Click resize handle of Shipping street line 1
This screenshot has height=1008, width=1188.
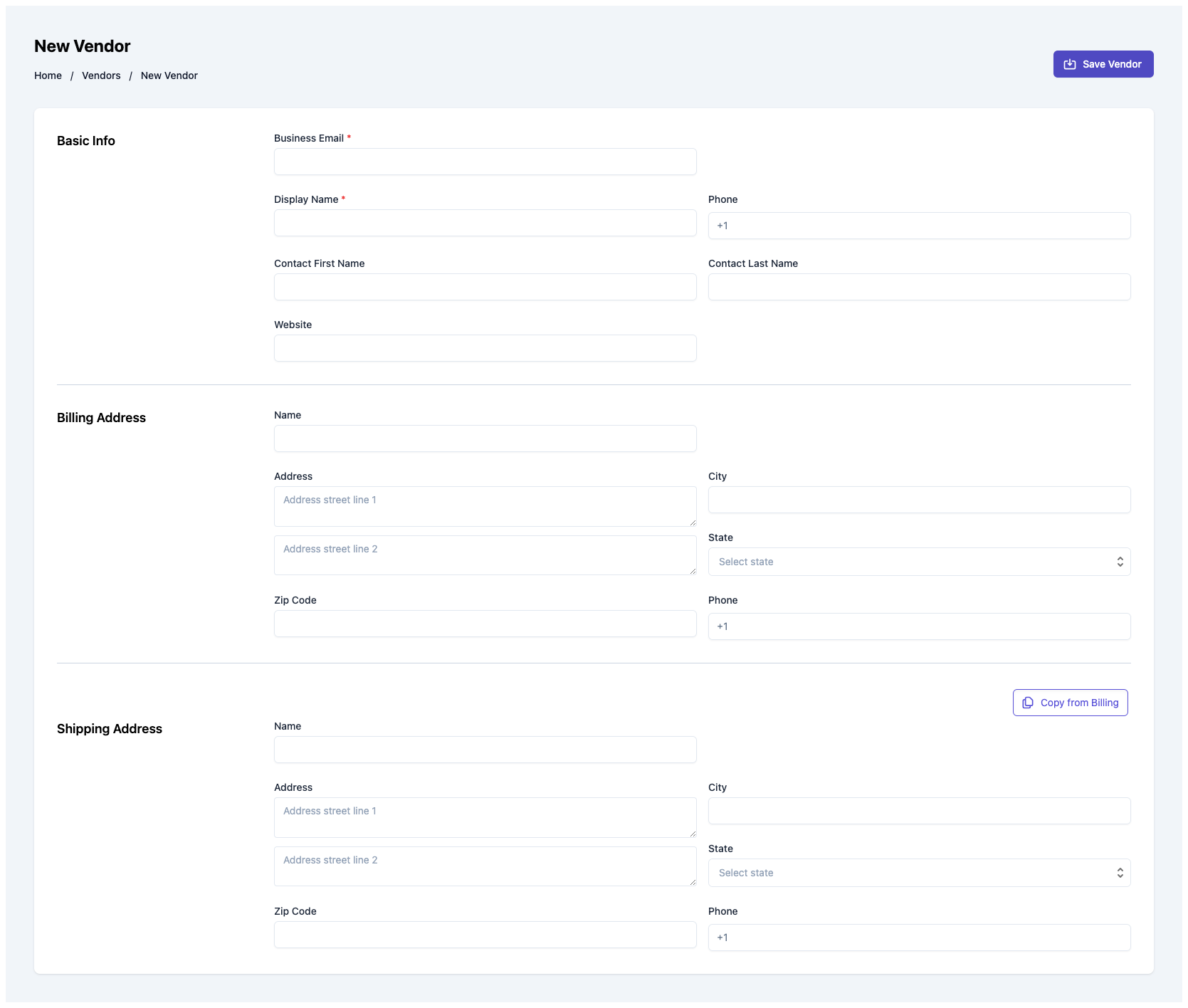pyautogui.click(x=693, y=834)
